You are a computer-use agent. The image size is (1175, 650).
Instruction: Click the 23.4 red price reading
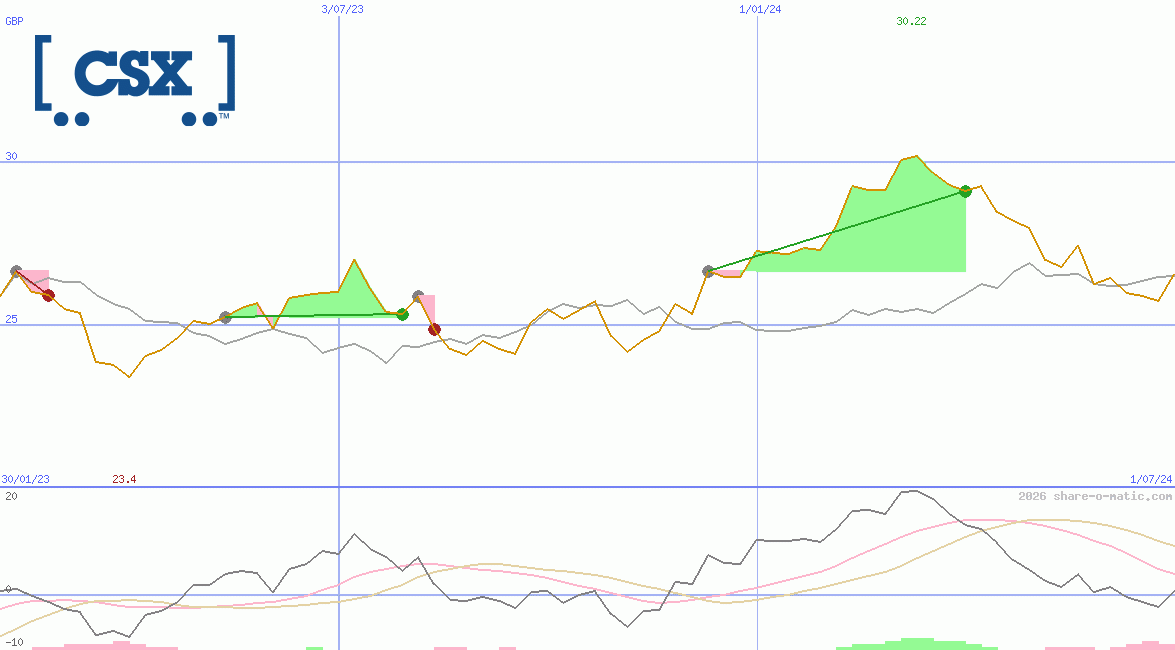coord(125,479)
